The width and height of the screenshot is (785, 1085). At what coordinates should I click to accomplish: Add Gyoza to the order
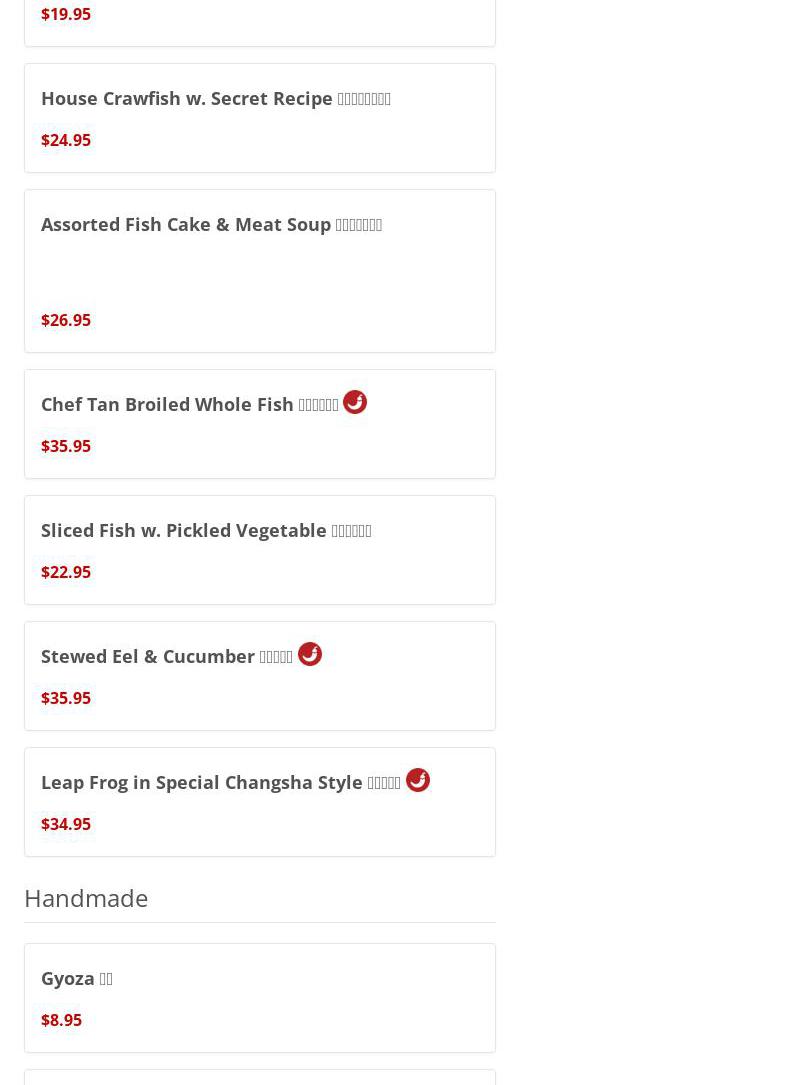(x=77, y=979)
